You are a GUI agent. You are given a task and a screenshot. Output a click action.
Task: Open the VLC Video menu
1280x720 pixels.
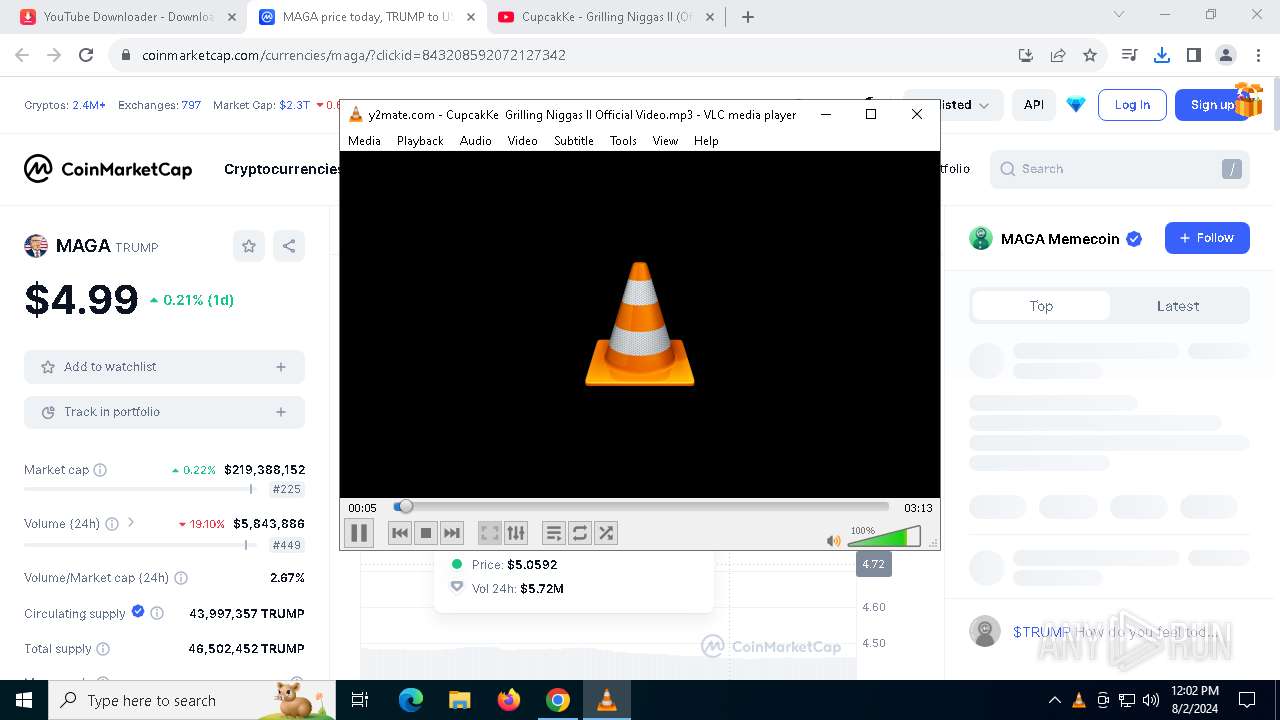[522, 141]
